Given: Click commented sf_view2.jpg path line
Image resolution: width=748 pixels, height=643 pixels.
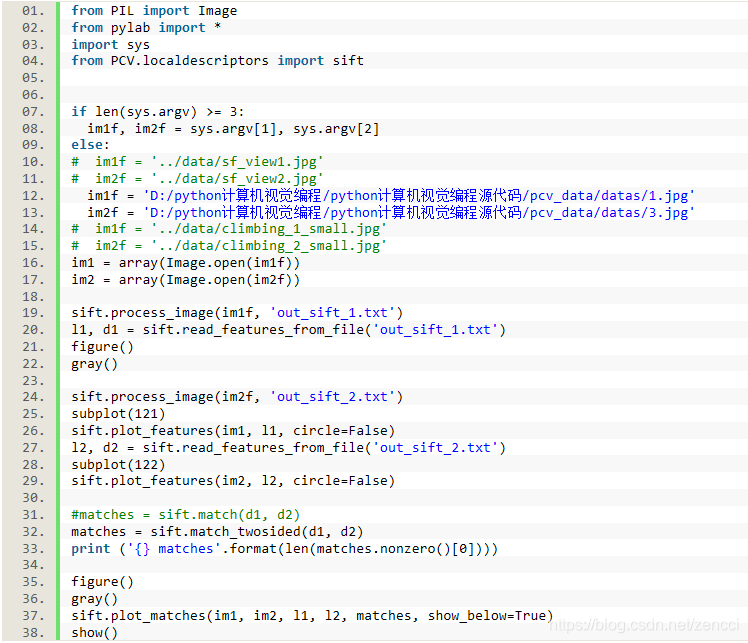Looking at the screenshot, I should (x=197, y=178).
